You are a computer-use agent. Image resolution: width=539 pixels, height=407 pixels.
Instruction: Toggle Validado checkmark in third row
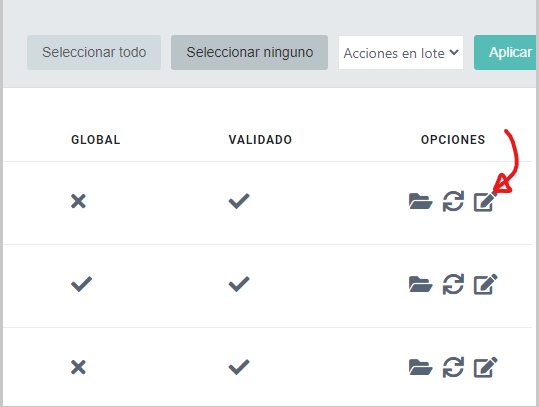[239, 367]
